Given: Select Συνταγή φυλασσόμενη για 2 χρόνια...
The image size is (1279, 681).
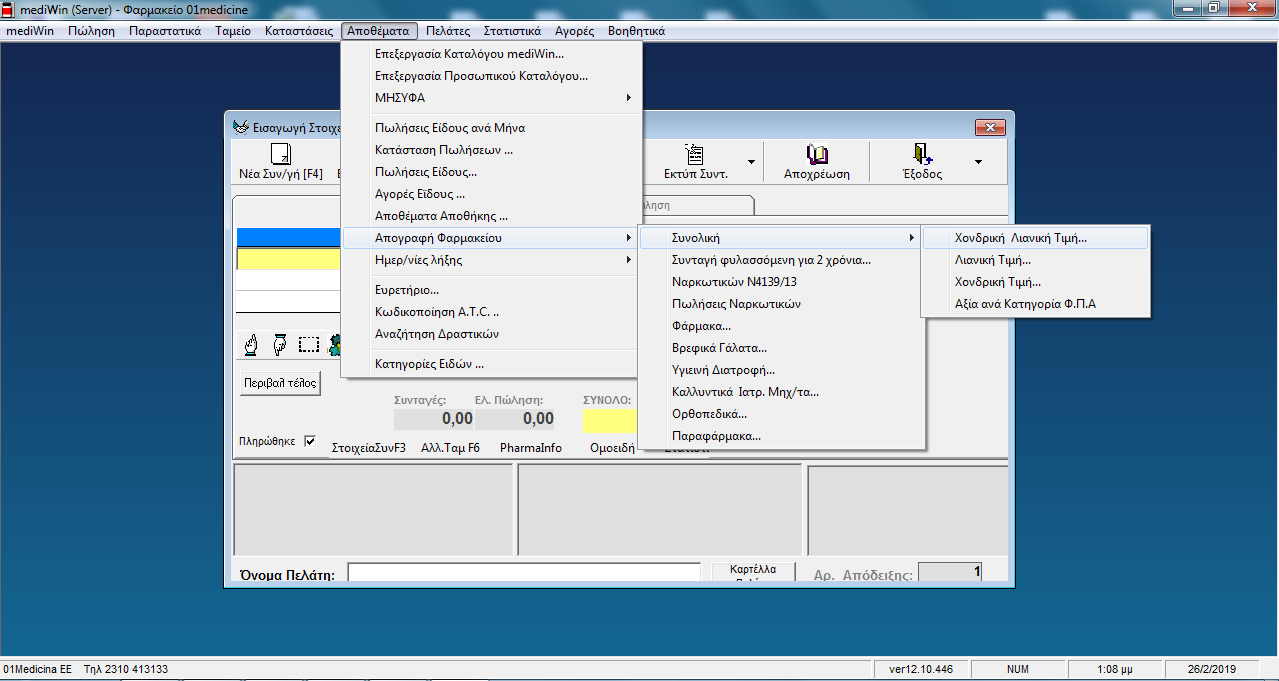Looking at the screenshot, I should click(x=780, y=260).
